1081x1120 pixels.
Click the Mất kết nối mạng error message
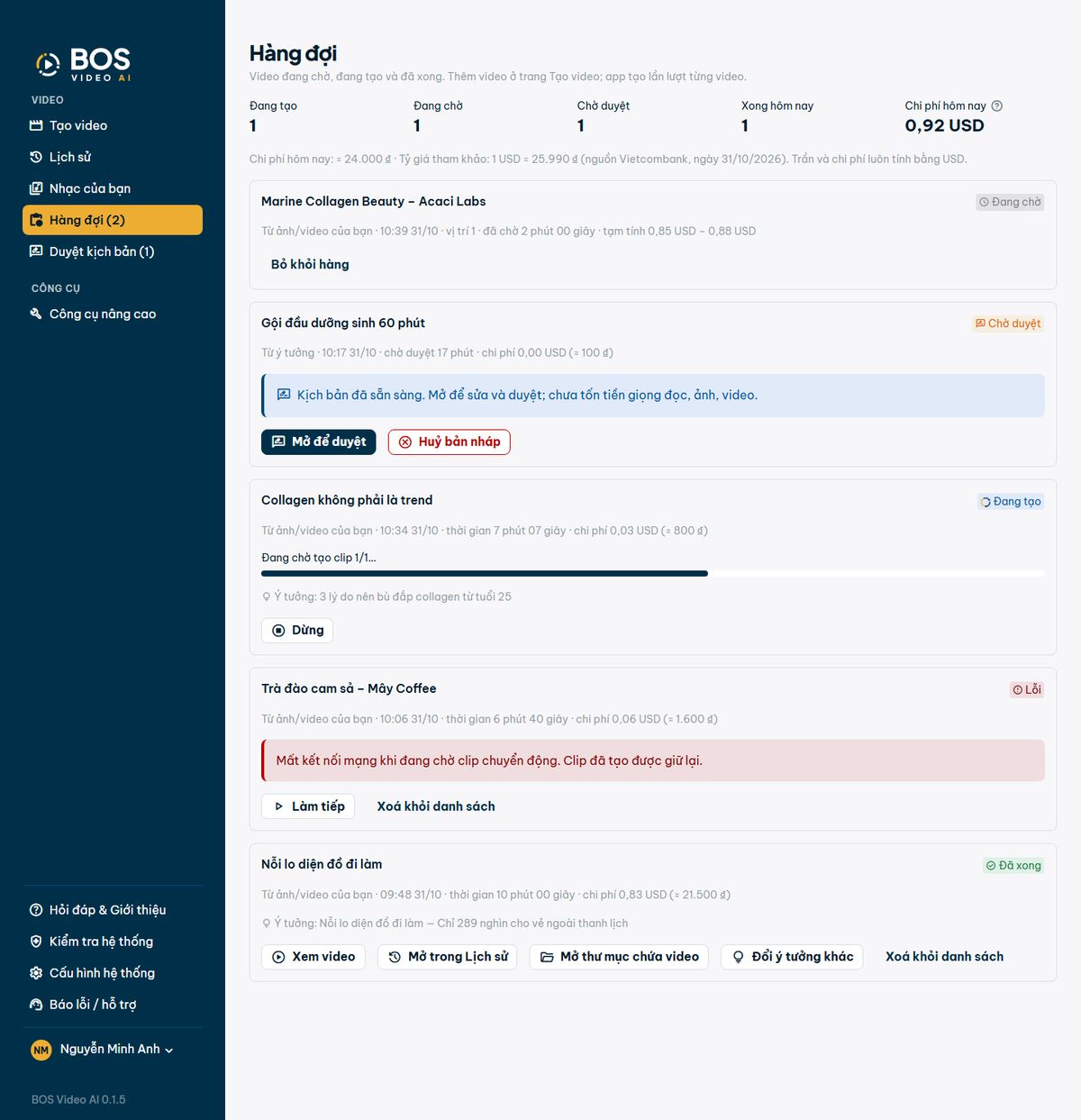[x=653, y=760]
